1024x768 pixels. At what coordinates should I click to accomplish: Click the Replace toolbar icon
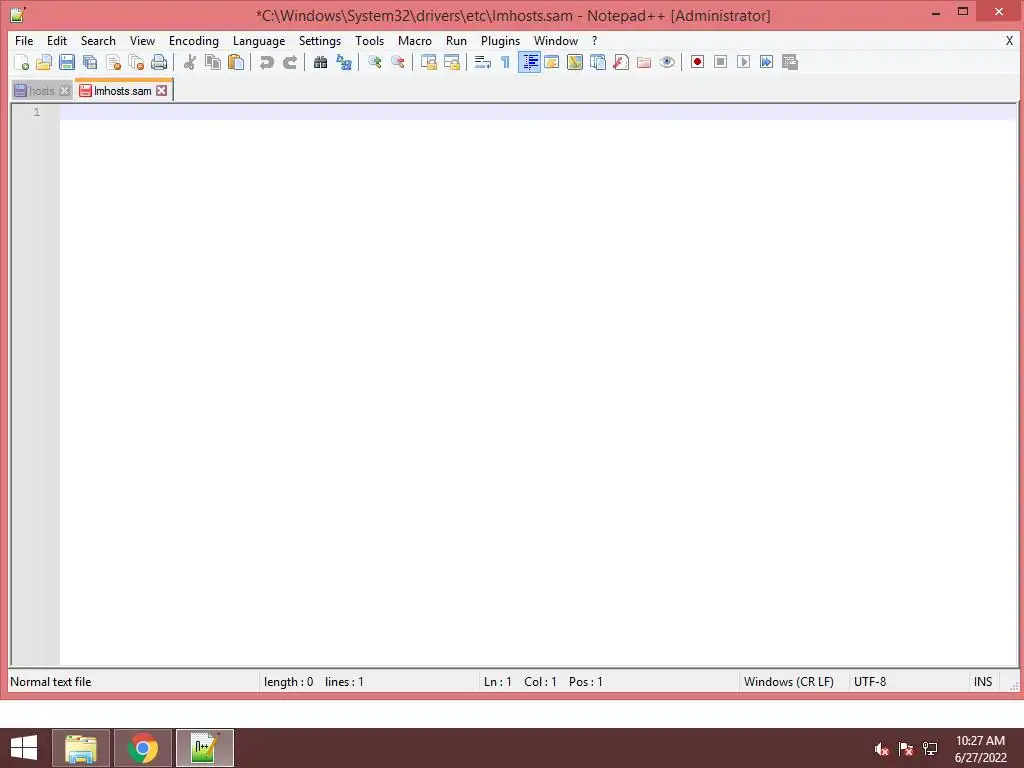coord(344,62)
